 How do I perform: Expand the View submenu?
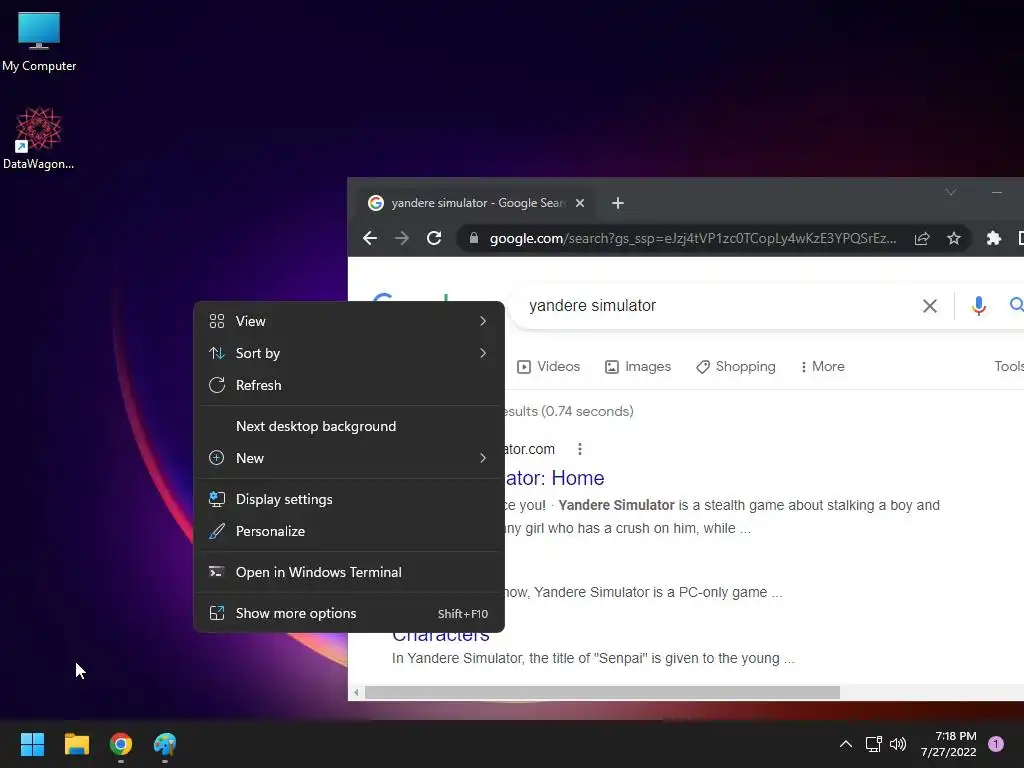(349, 321)
